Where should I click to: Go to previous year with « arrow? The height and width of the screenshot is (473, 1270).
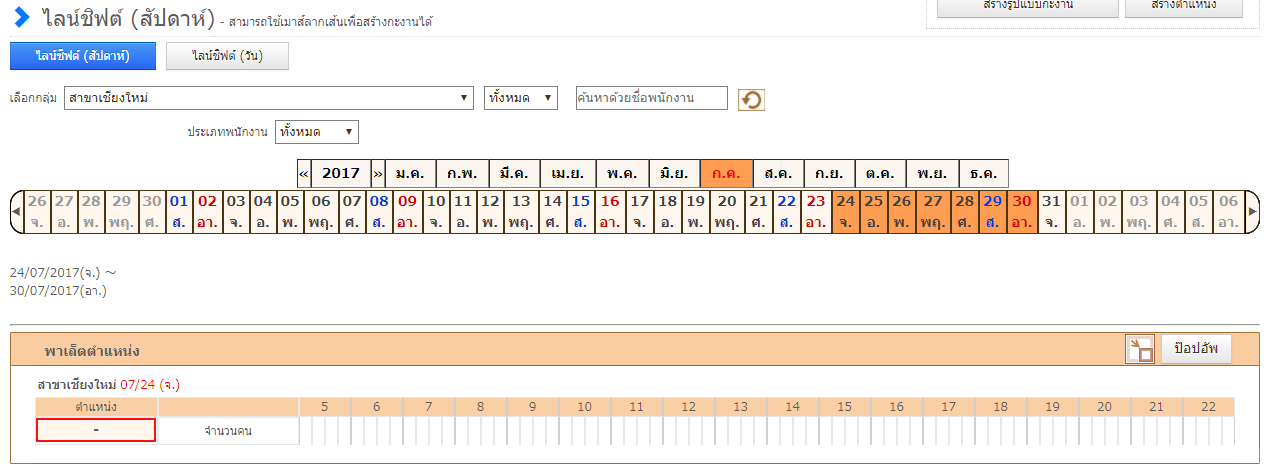(304, 173)
